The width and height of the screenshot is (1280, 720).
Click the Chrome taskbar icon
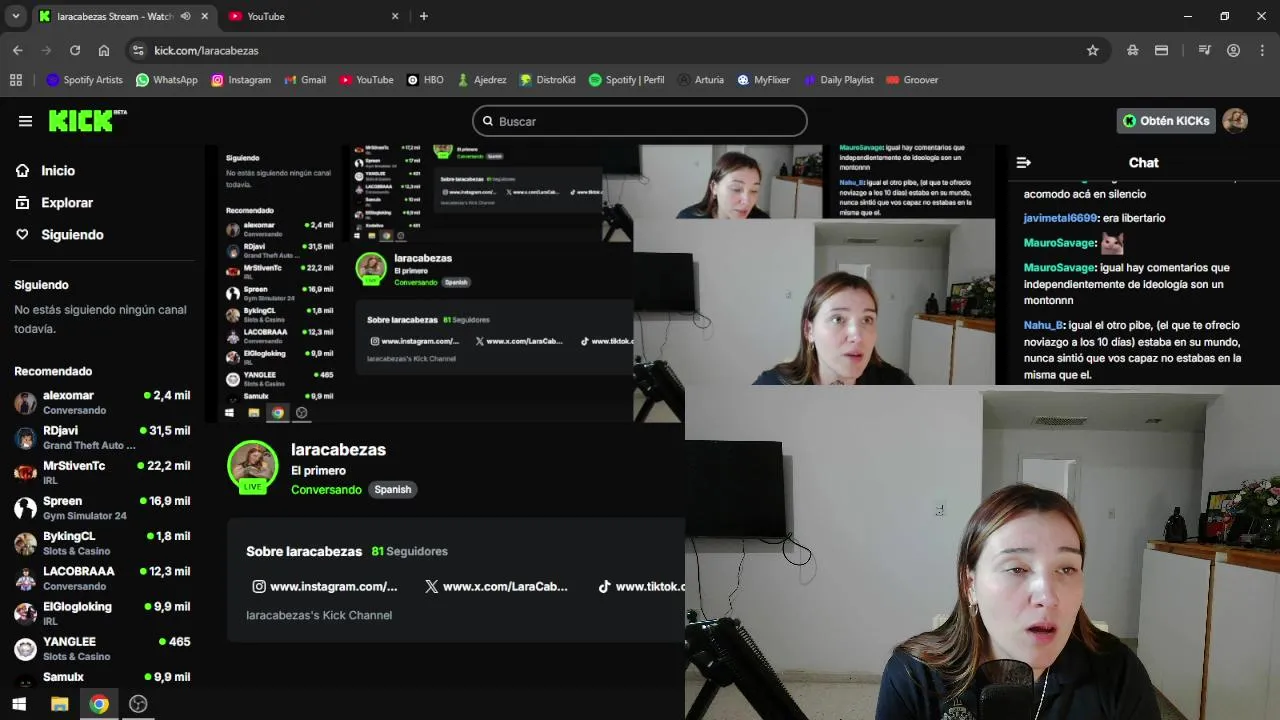click(x=99, y=704)
